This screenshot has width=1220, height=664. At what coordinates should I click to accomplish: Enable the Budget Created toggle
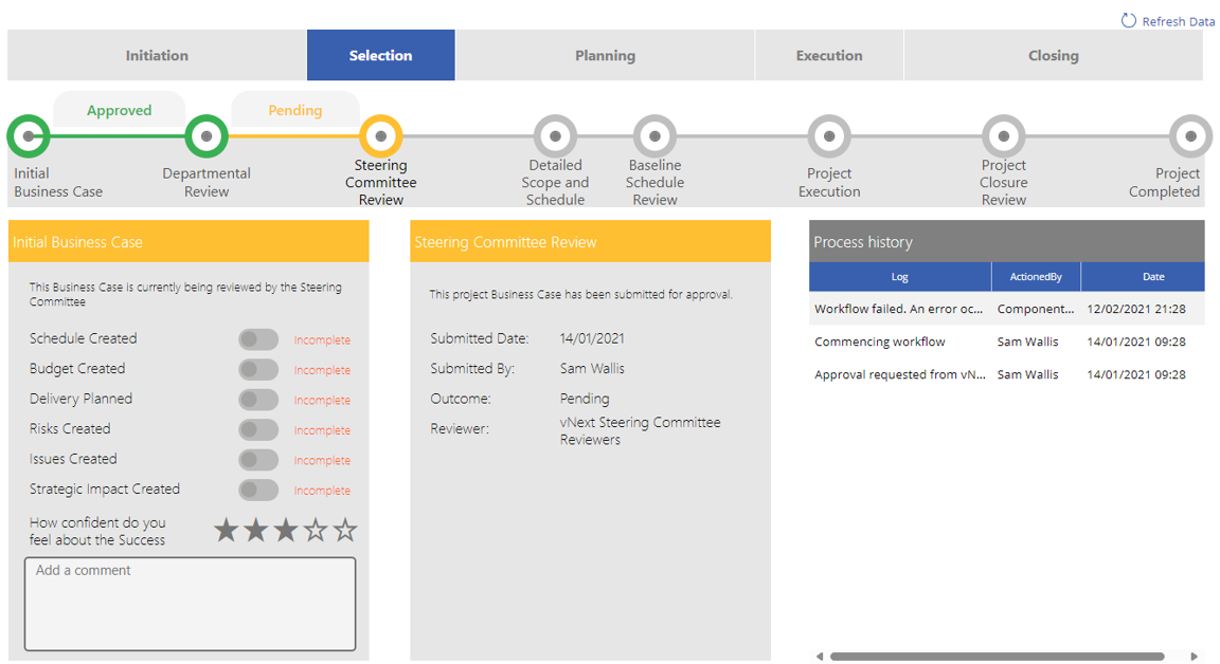point(259,369)
